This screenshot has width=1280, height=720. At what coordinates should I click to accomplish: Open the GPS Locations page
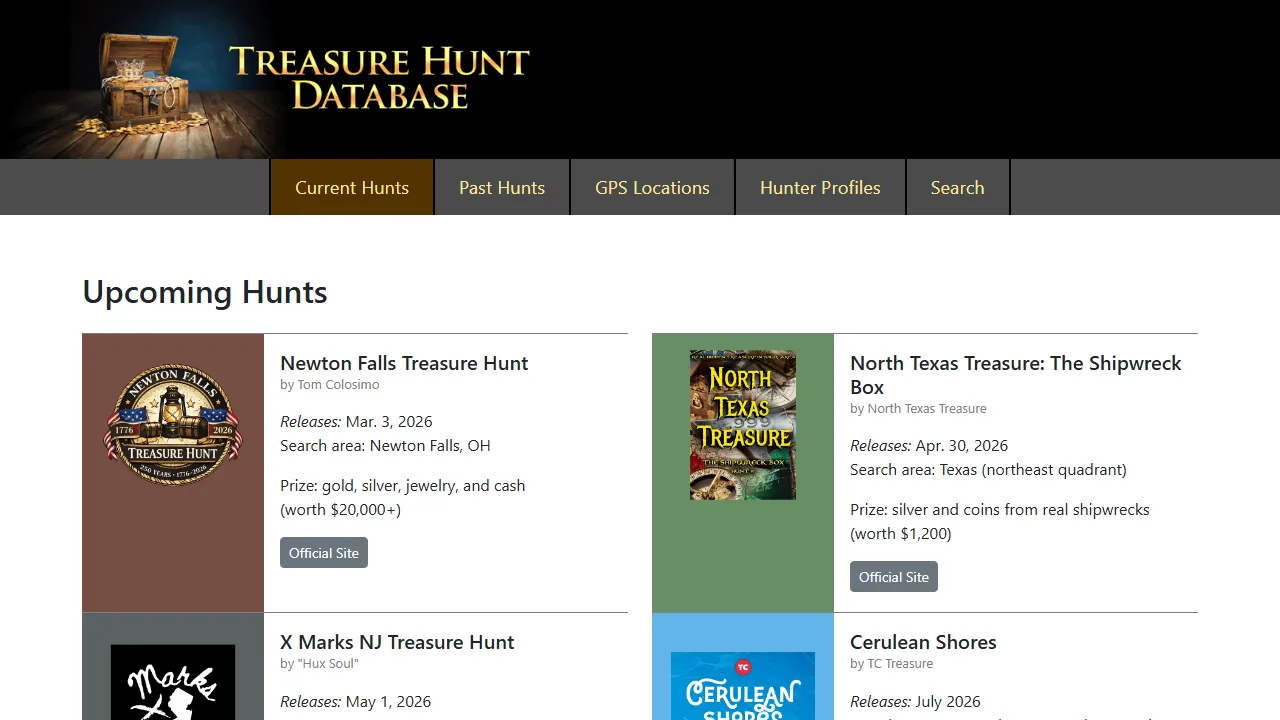[x=652, y=187]
